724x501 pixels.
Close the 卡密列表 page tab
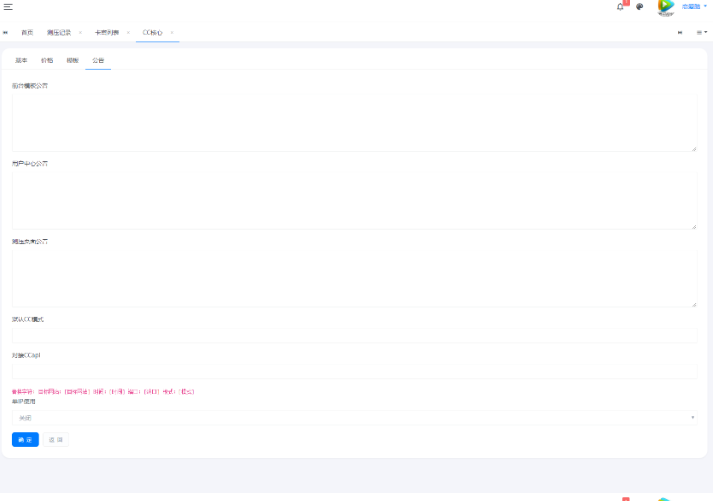[x=128, y=32]
